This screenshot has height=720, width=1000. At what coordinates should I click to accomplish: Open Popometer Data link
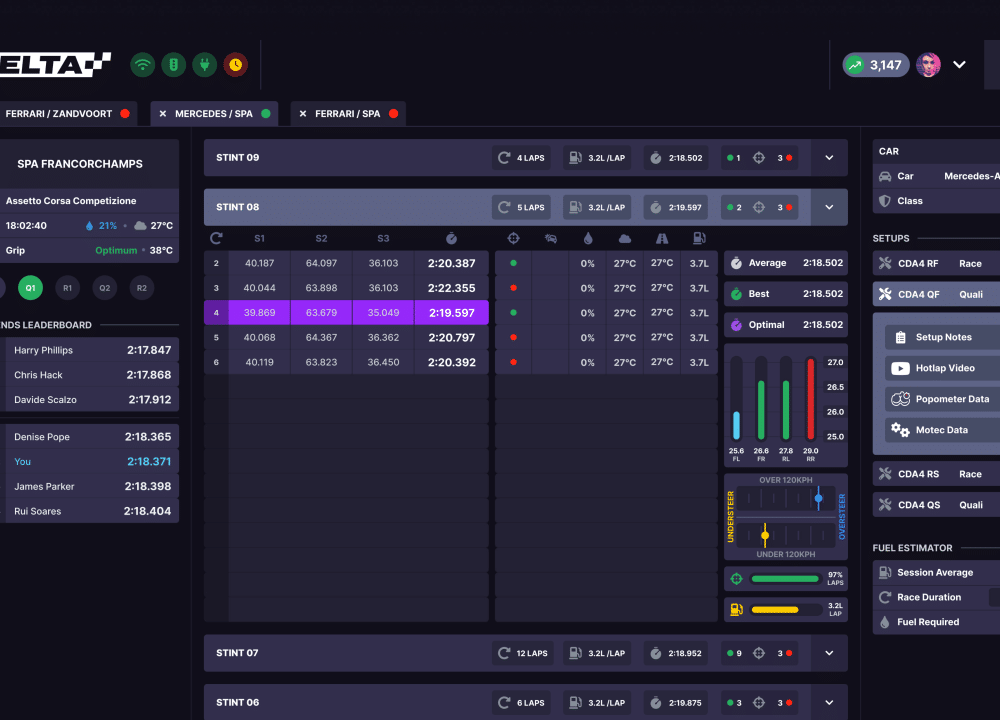[x=951, y=399]
